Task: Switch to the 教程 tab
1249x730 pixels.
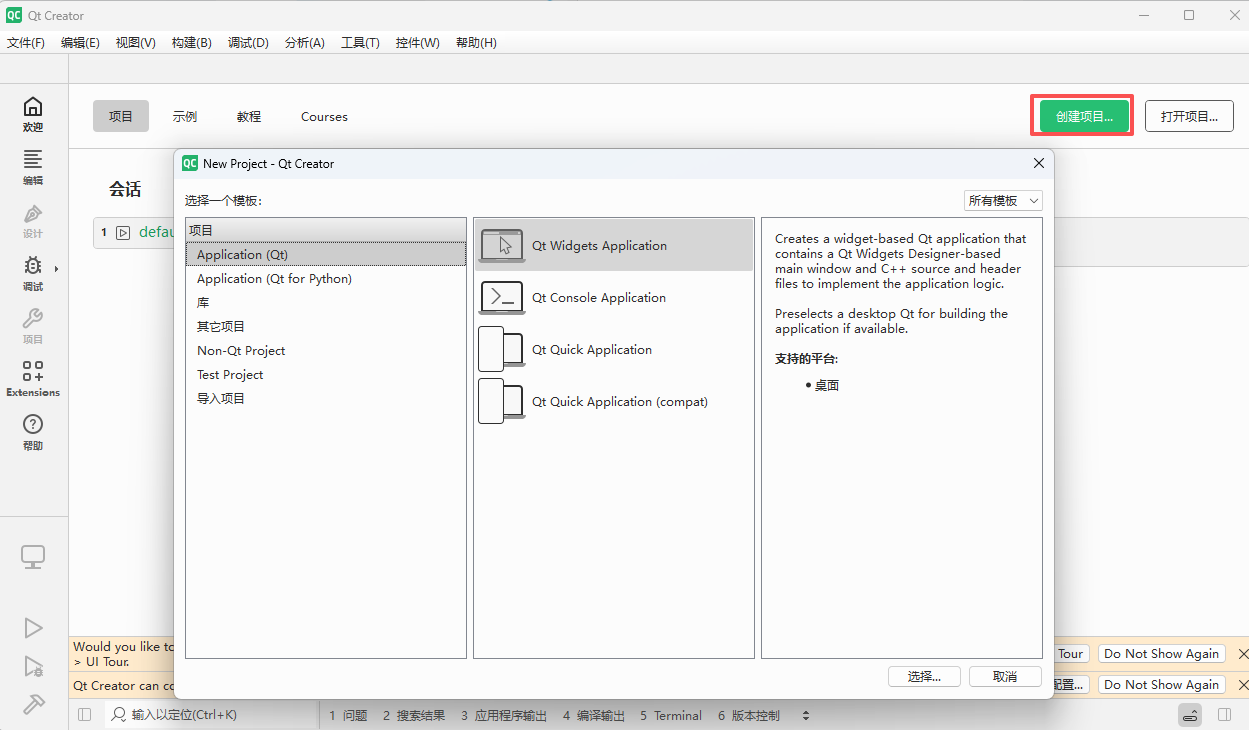Action: [x=249, y=116]
